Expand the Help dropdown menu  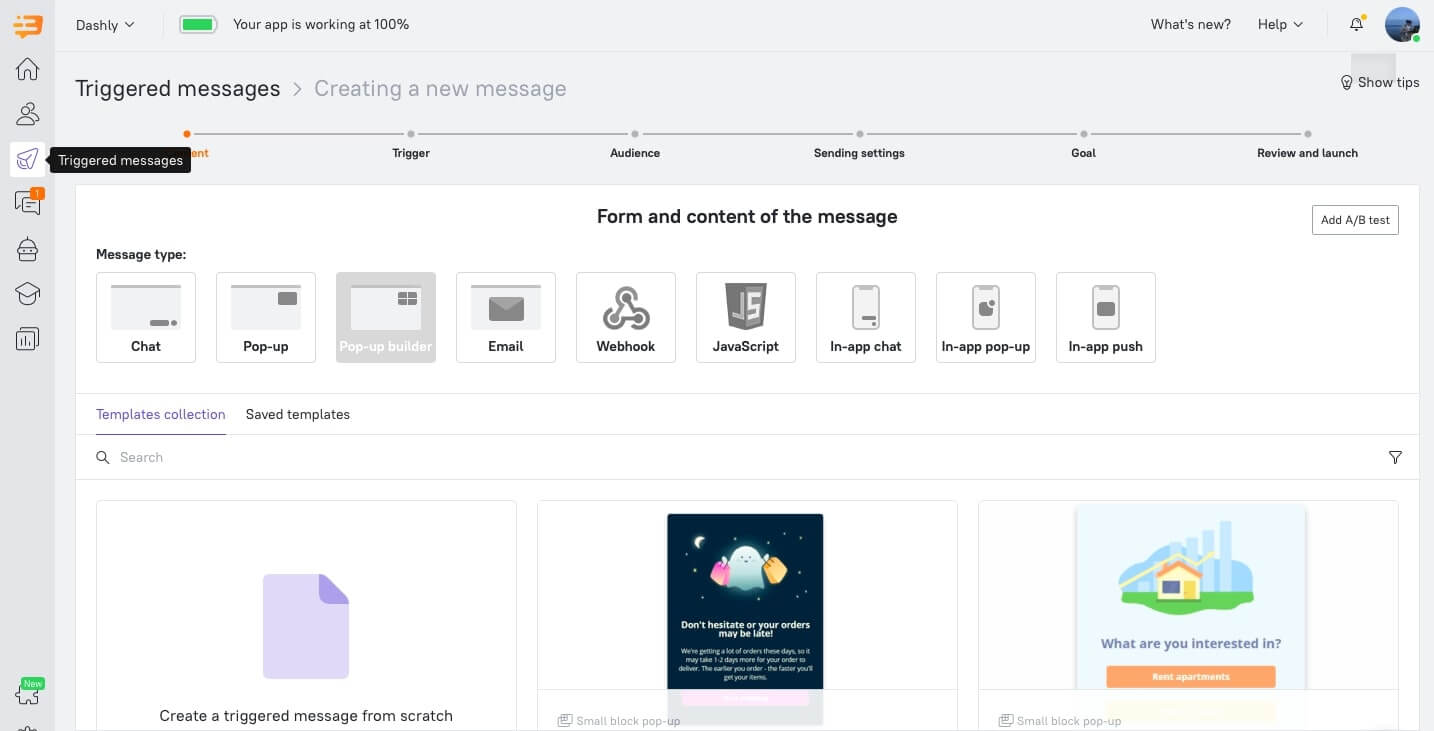point(1281,24)
